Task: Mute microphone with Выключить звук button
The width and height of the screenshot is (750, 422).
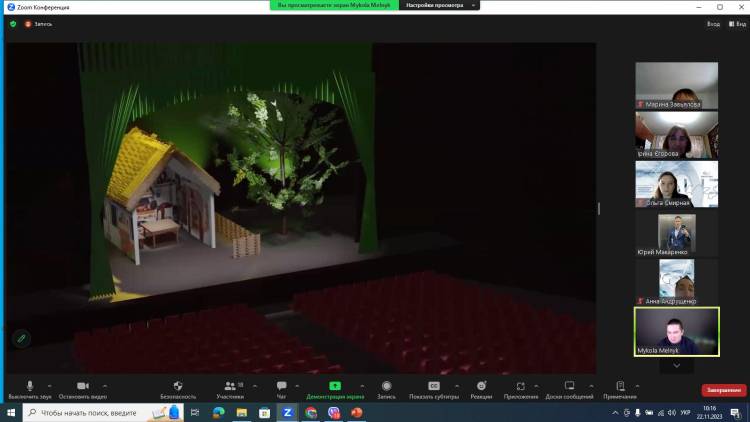Action: 29,386
